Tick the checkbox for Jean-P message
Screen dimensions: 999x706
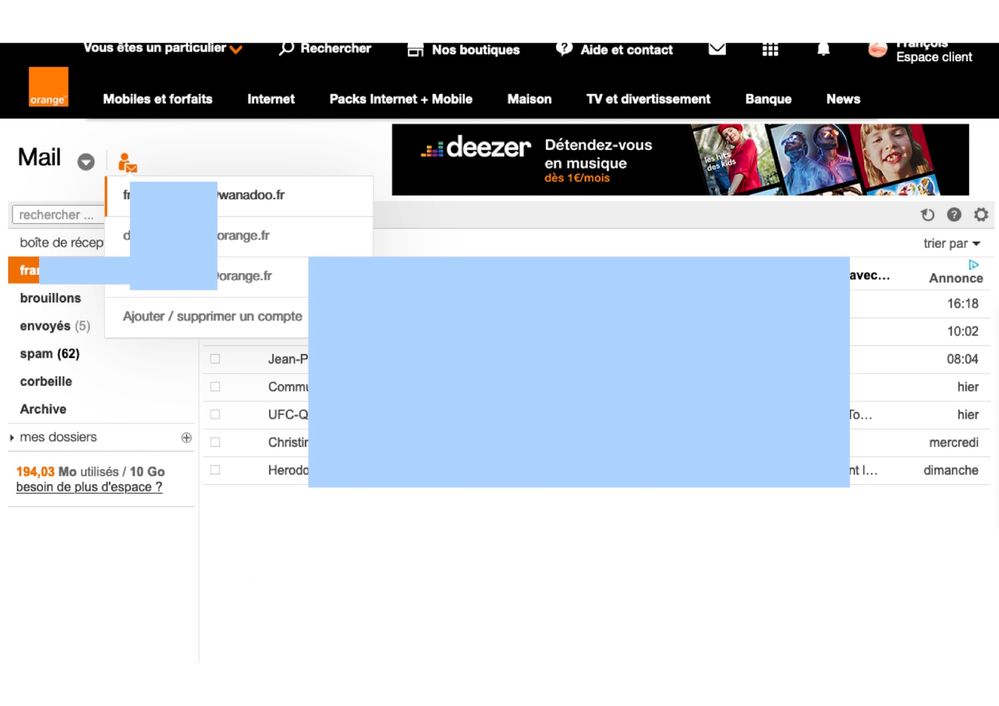pyautogui.click(x=215, y=359)
